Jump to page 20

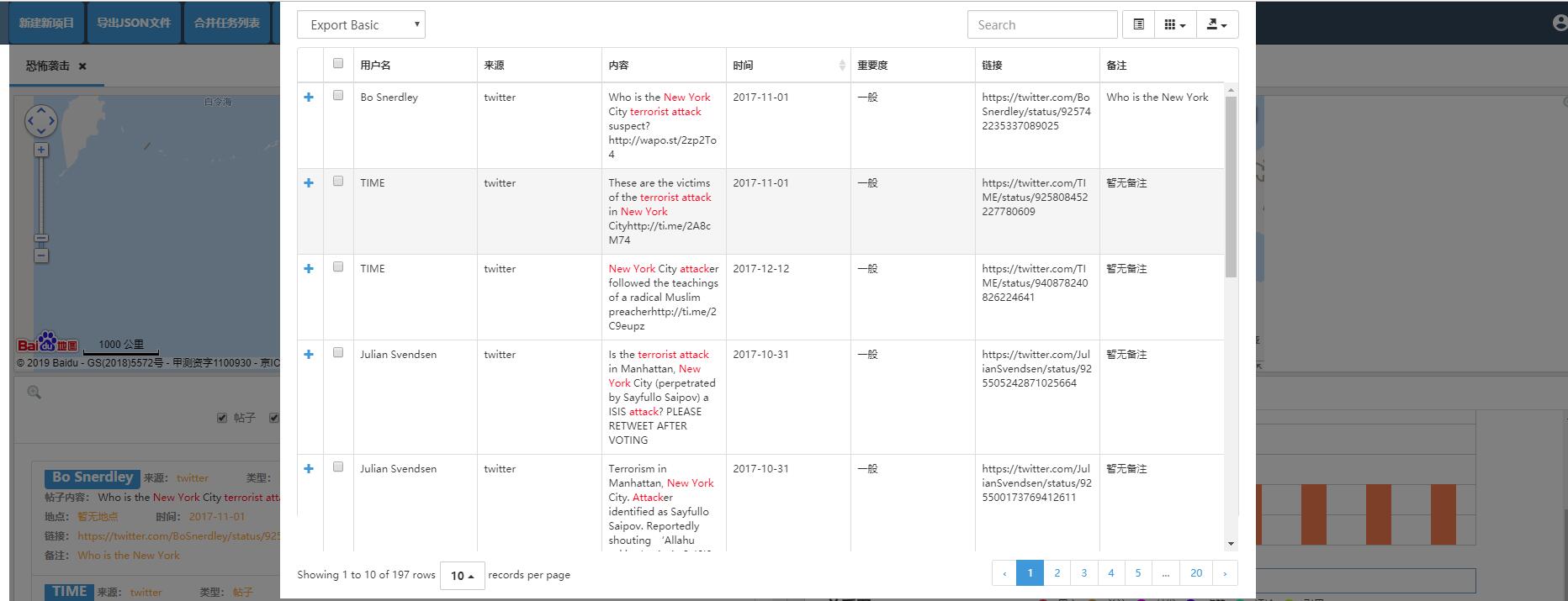[x=1196, y=573]
